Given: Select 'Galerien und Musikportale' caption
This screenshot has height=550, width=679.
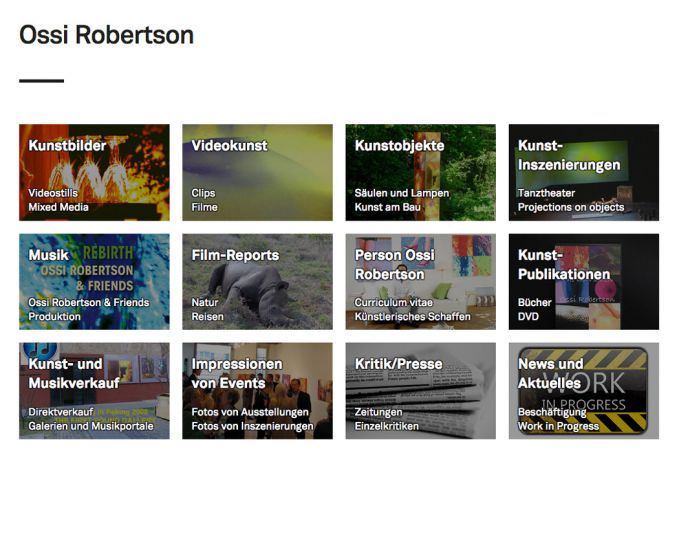Looking at the screenshot, I should pos(91,427).
